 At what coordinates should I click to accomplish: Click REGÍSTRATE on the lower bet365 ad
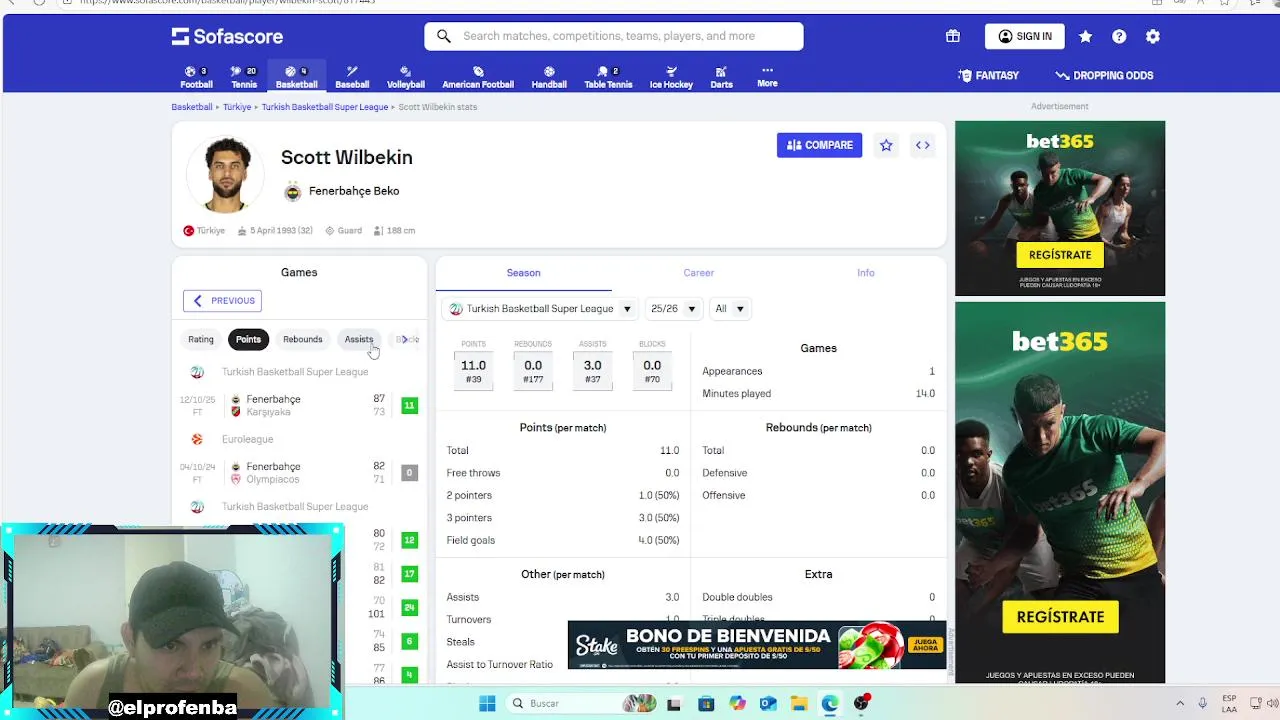1060,617
